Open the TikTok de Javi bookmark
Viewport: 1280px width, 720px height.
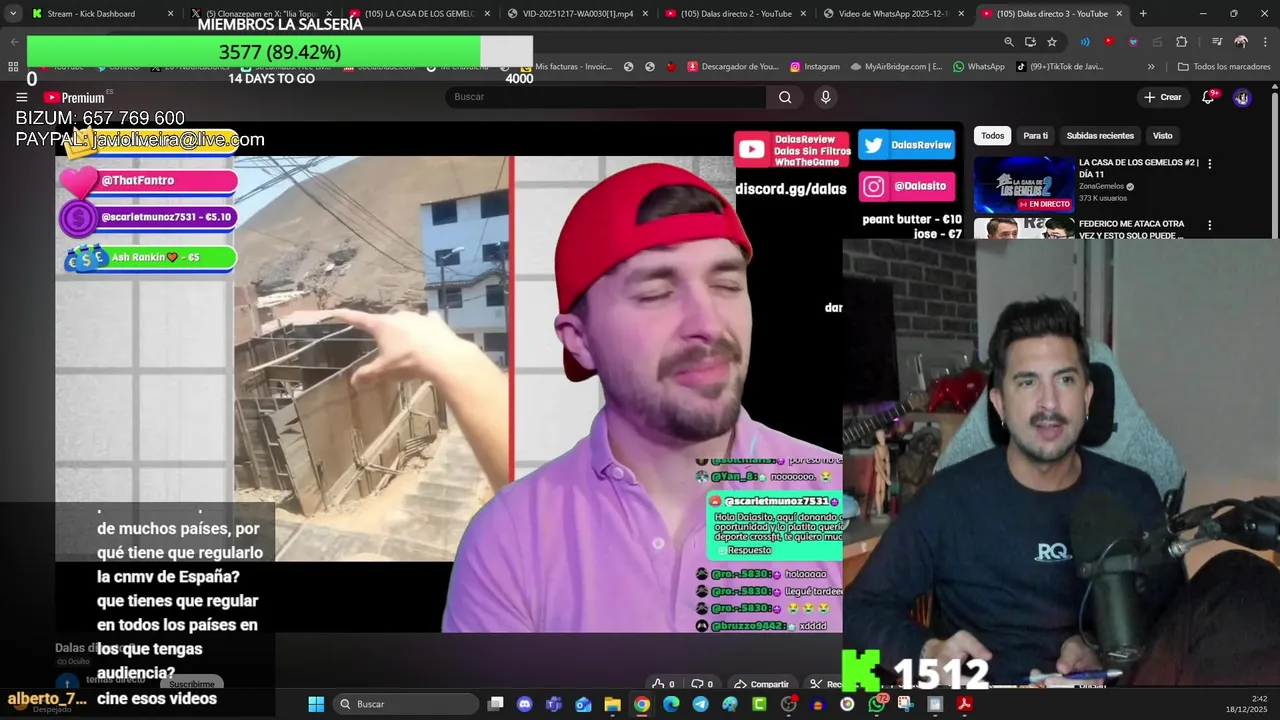coord(1059,67)
